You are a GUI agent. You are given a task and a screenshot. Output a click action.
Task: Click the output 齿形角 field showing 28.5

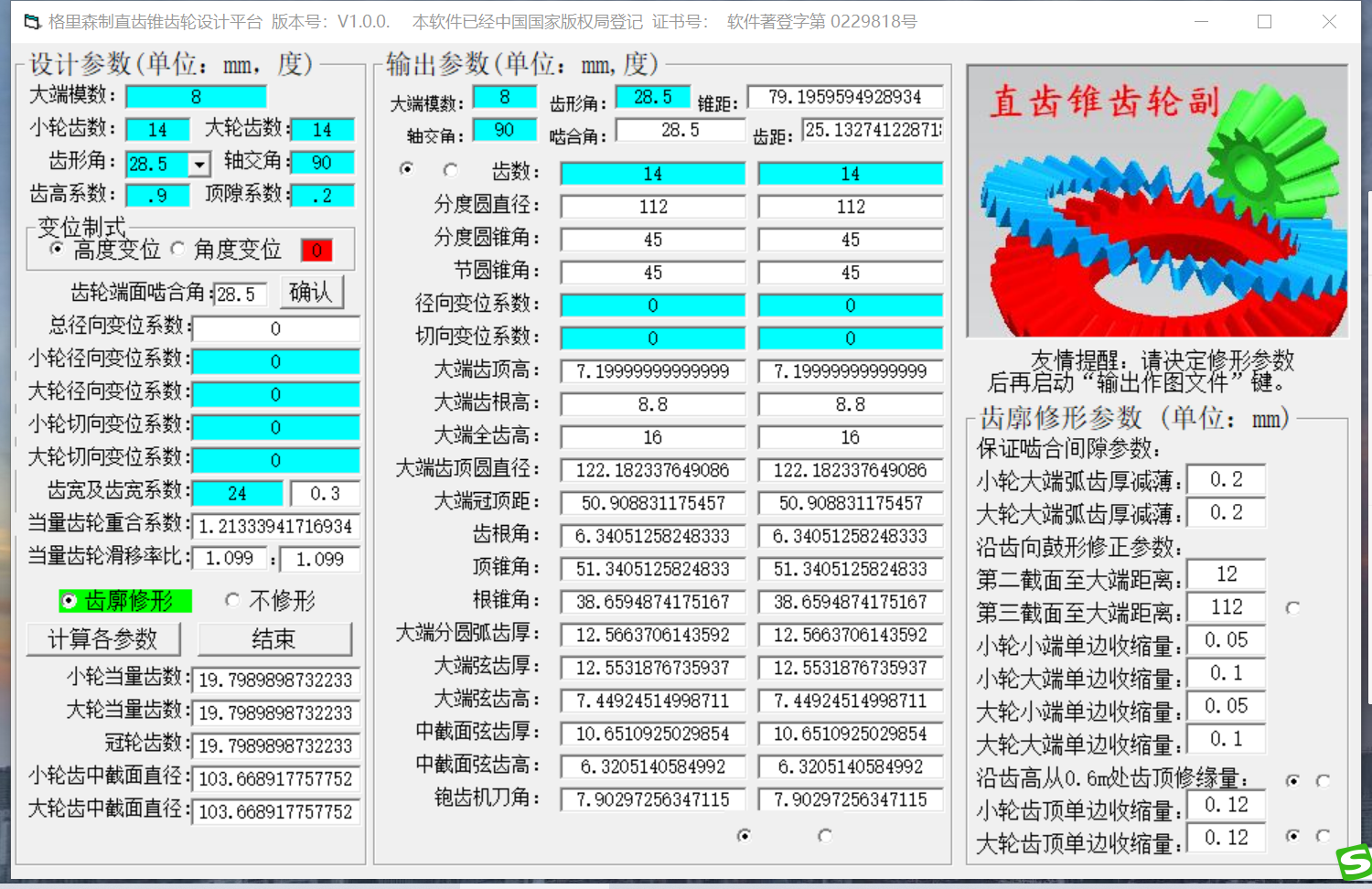coord(653,97)
